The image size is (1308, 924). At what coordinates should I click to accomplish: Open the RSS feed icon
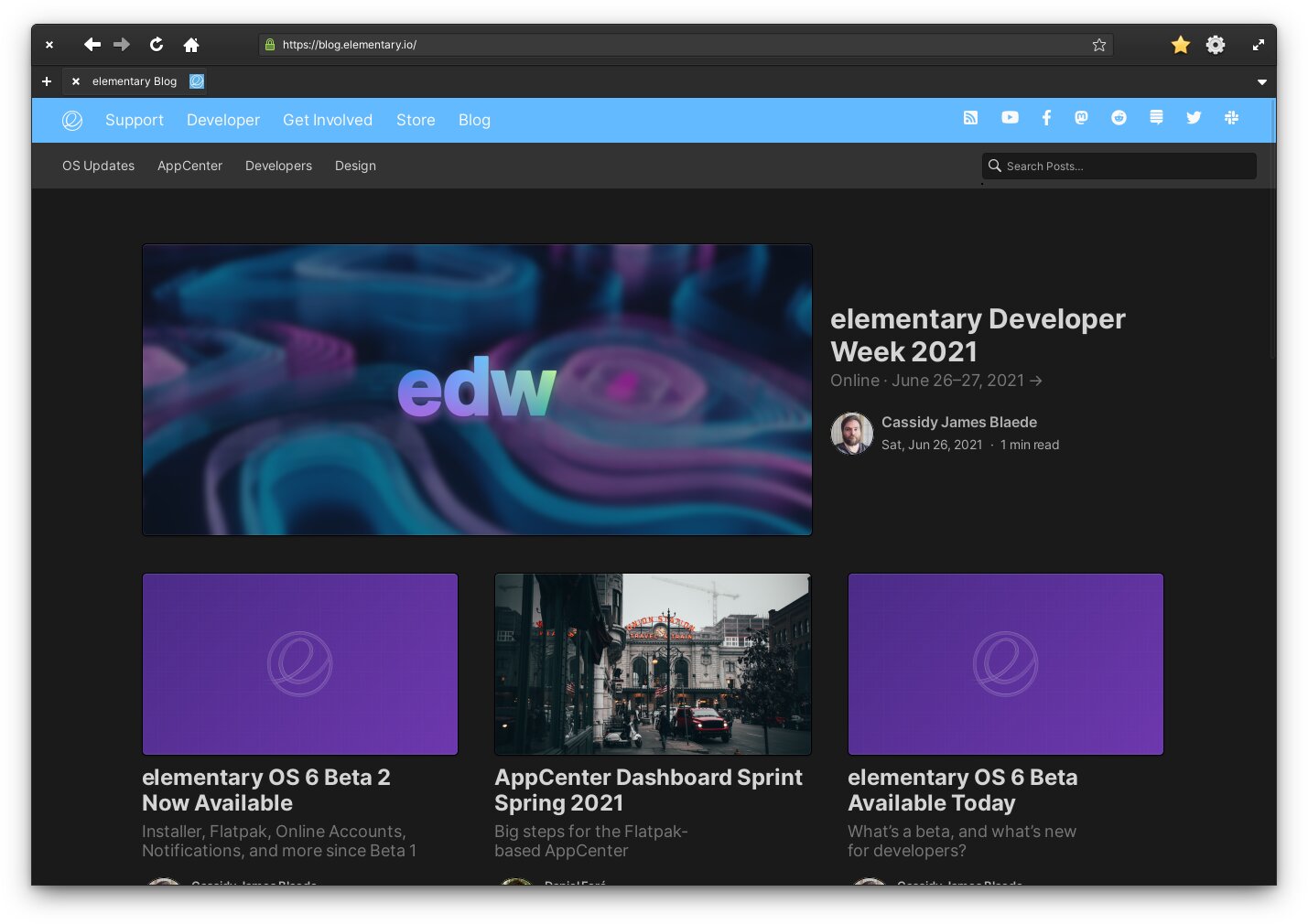point(970,118)
